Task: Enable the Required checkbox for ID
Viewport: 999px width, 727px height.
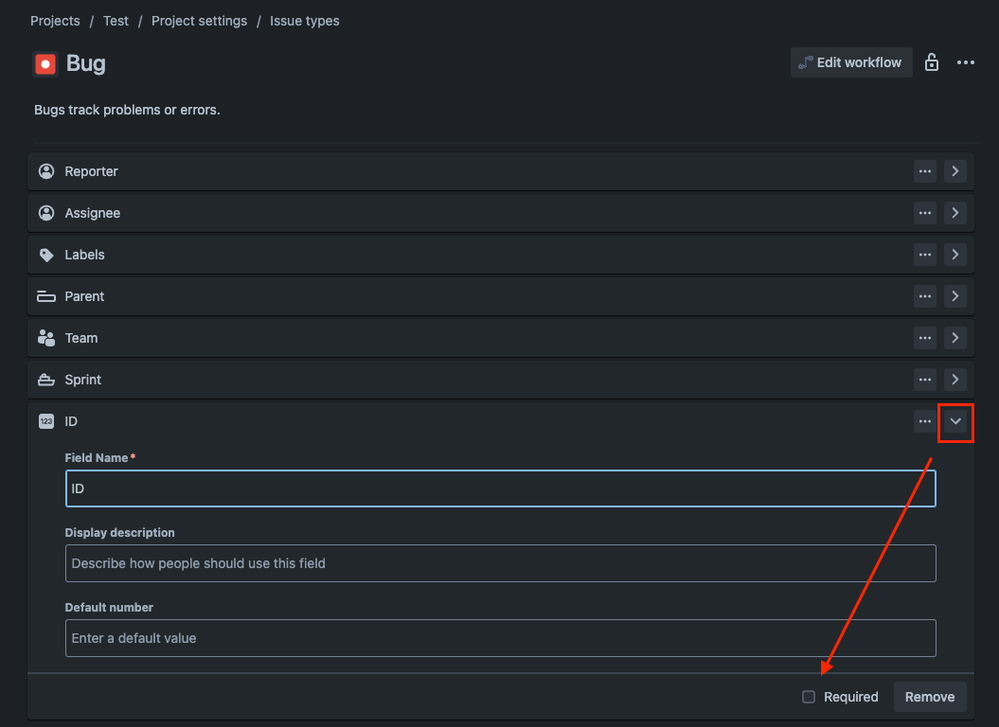Action: 809,696
